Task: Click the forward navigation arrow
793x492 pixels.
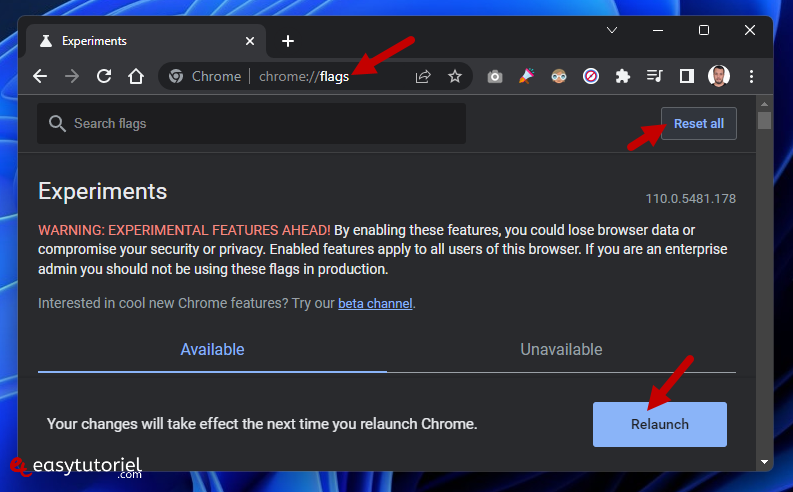Action: (x=72, y=76)
